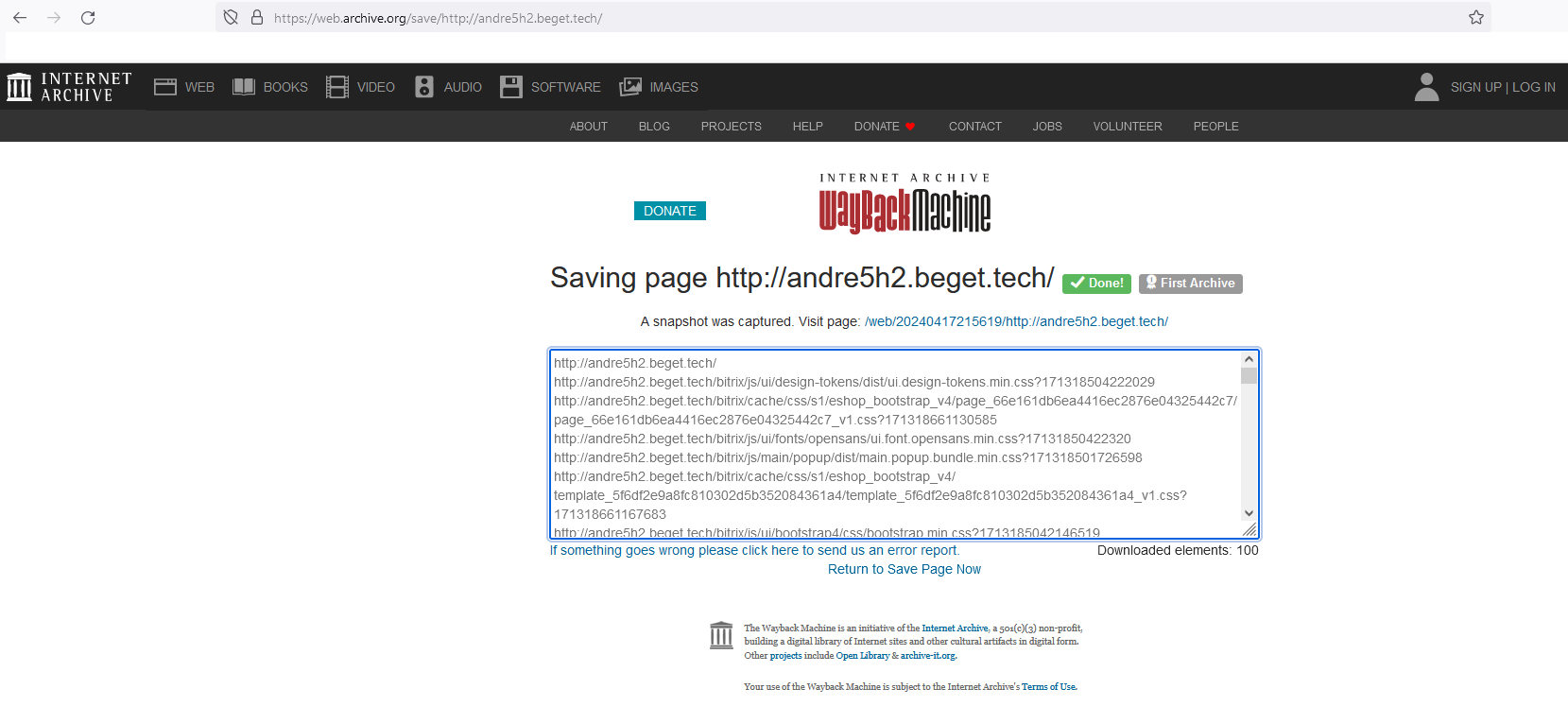Click the ui.design-tokens.min.css URL line
Viewport: 1568px width, 706px height.
(x=854, y=382)
